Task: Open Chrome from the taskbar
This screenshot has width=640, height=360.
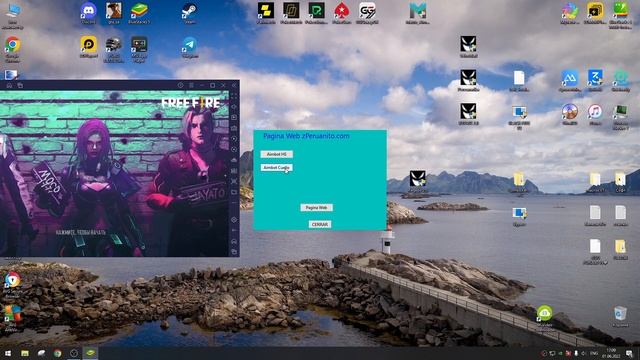Action: (58, 353)
